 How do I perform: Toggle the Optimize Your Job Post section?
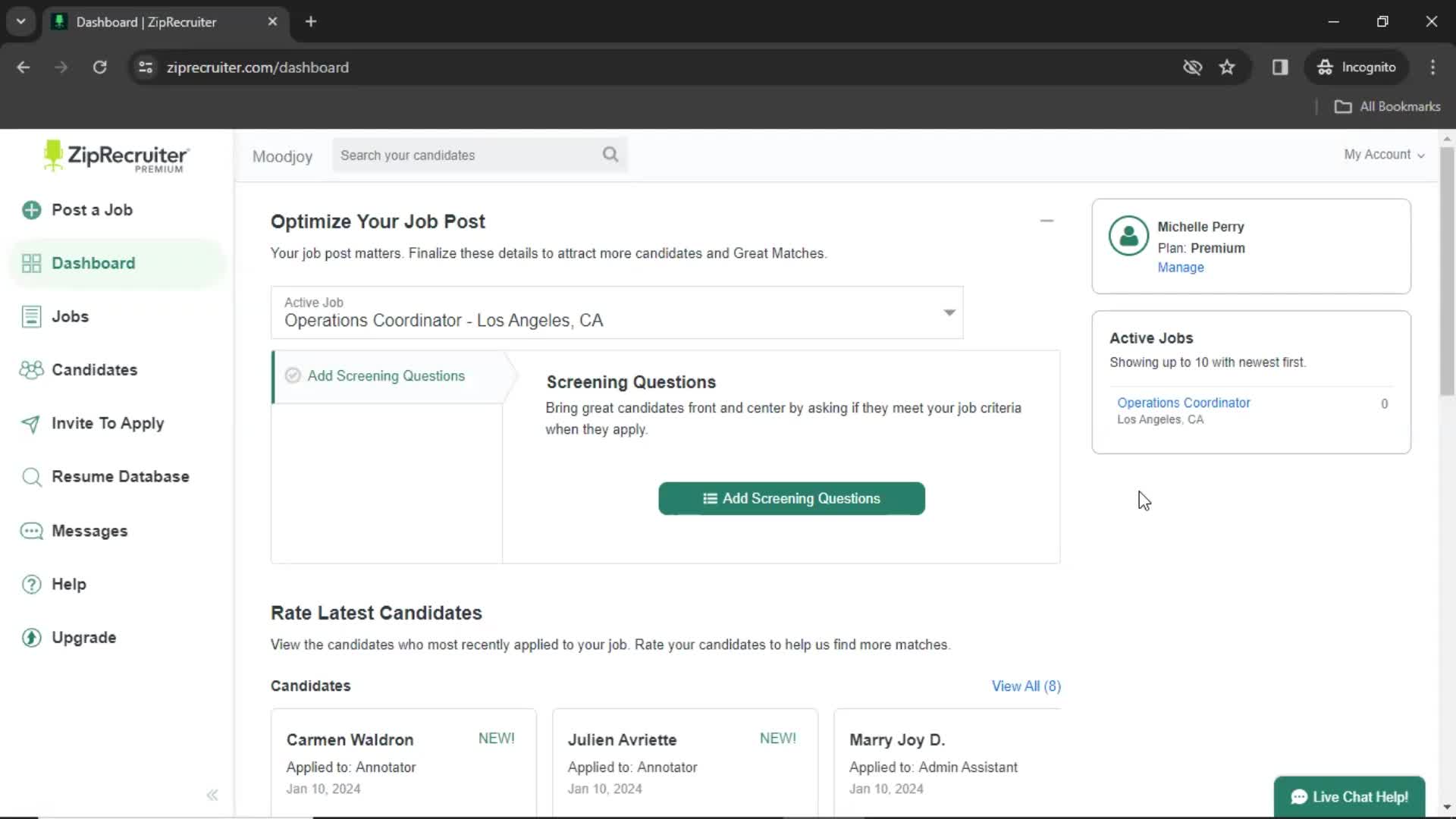pos(1046,220)
